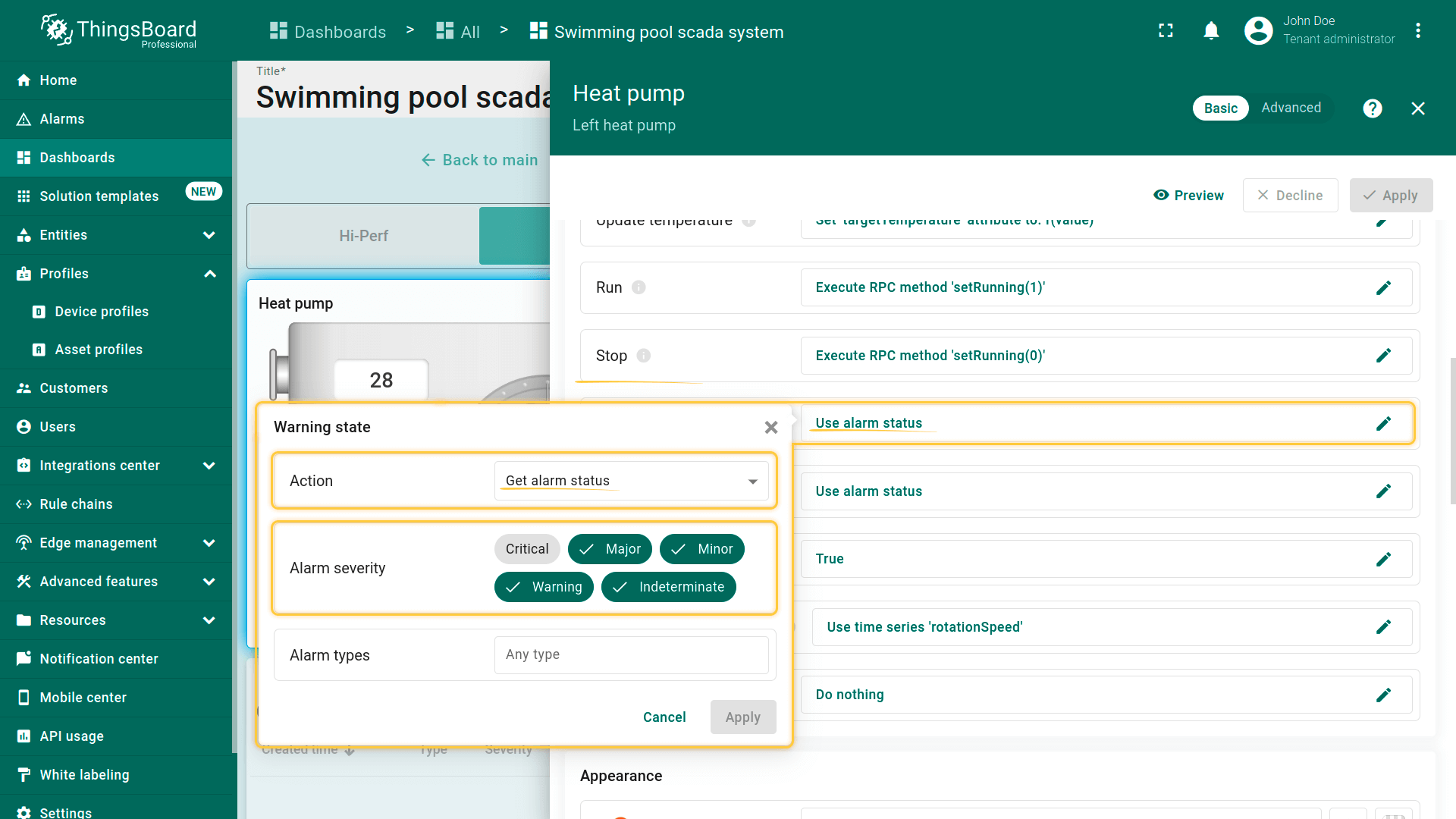Open Rule chains in sidebar
1456x819 pixels.
pos(76,504)
